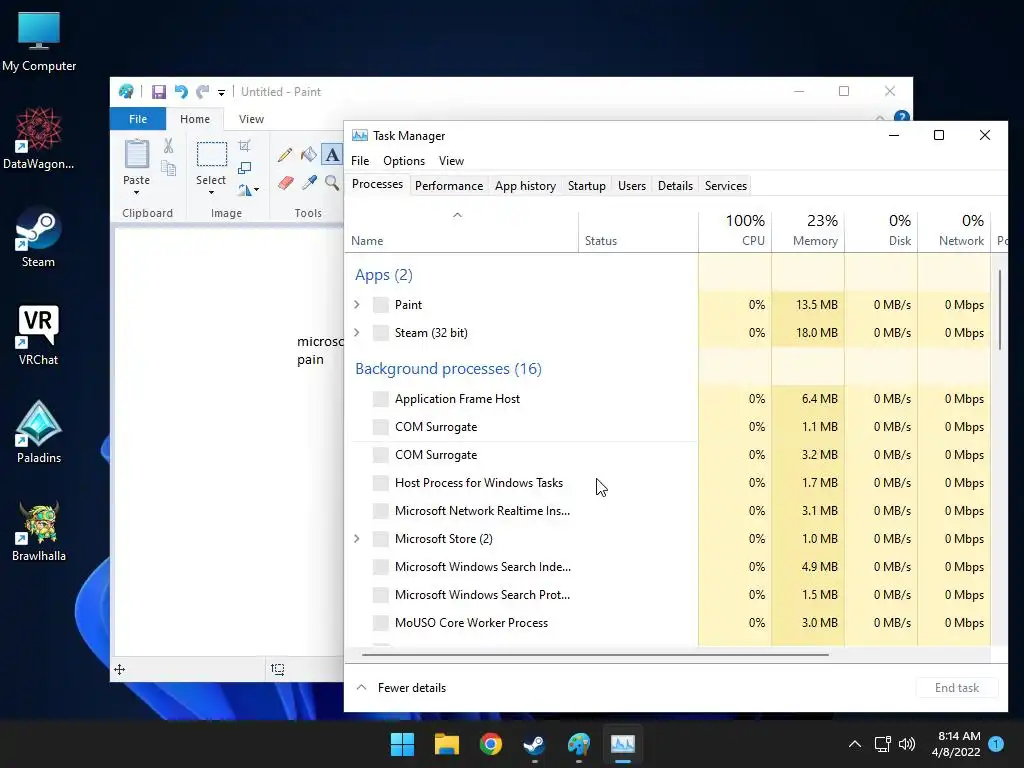The height and width of the screenshot is (768, 1024).
Task: Click the Copy icon in Paint
Action: [x=168, y=168]
